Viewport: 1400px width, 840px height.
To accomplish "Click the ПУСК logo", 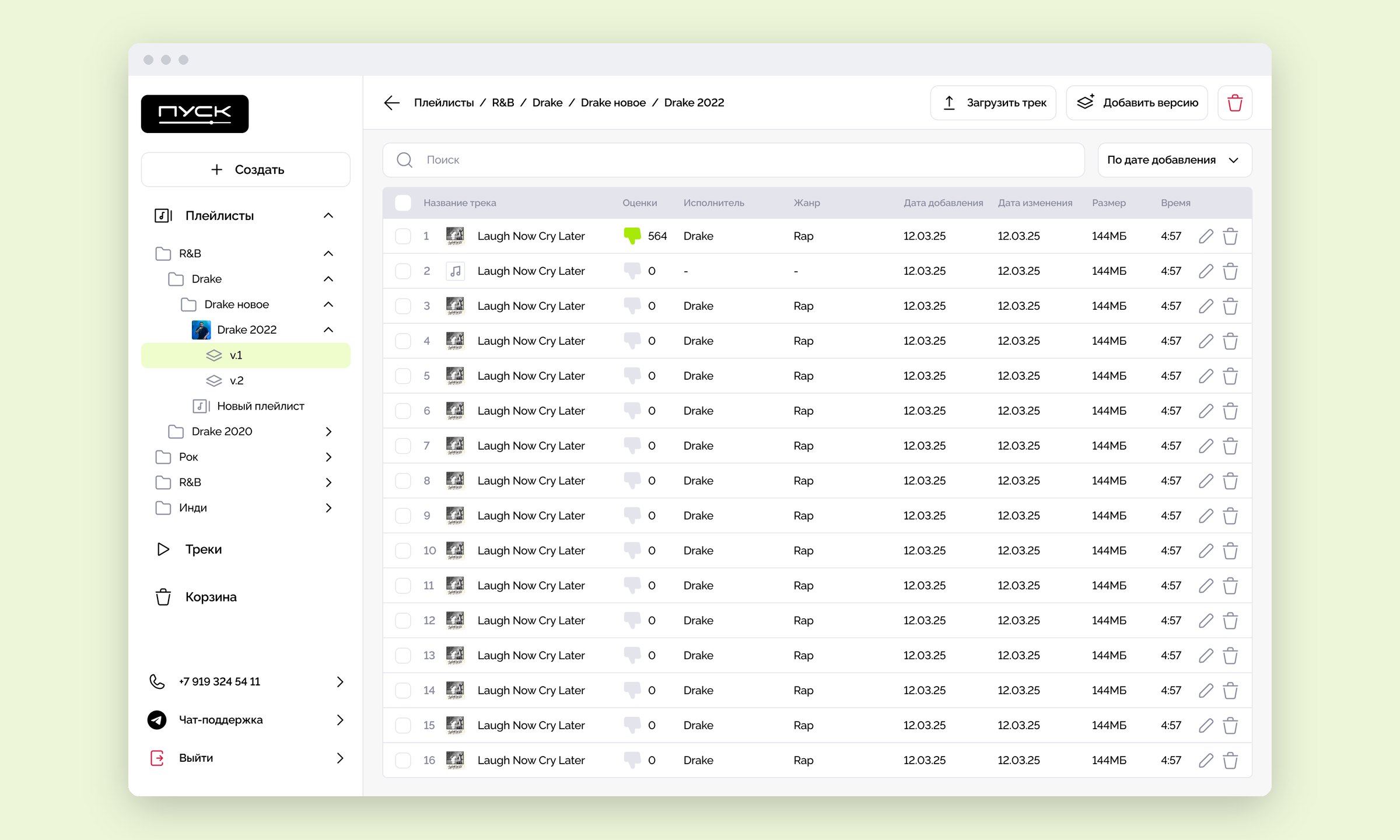I will pyautogui.click(x=195, y=114).
